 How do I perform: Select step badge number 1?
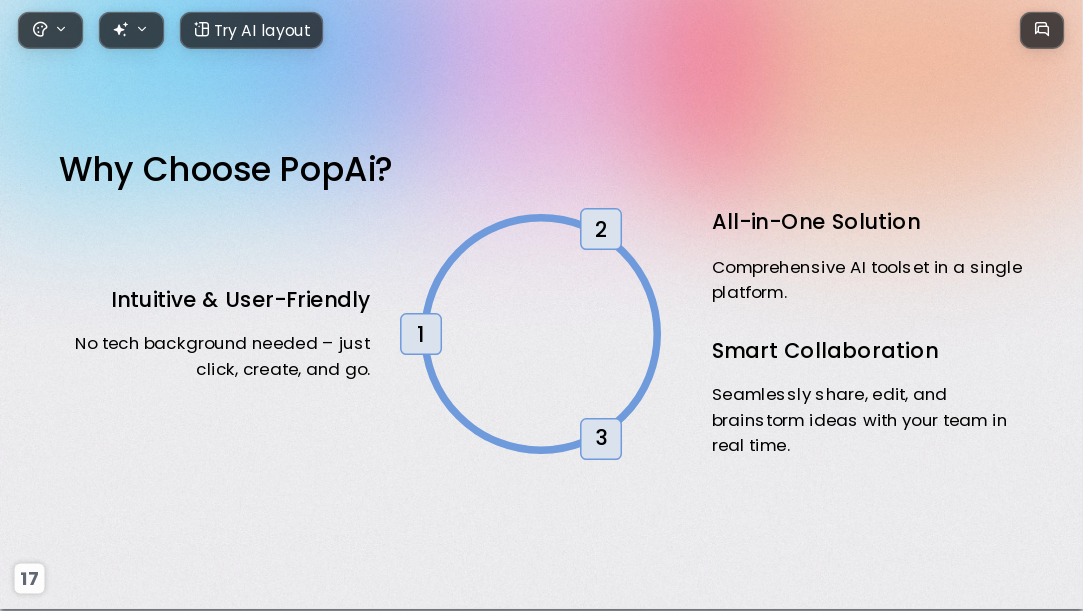click(421, 334)
